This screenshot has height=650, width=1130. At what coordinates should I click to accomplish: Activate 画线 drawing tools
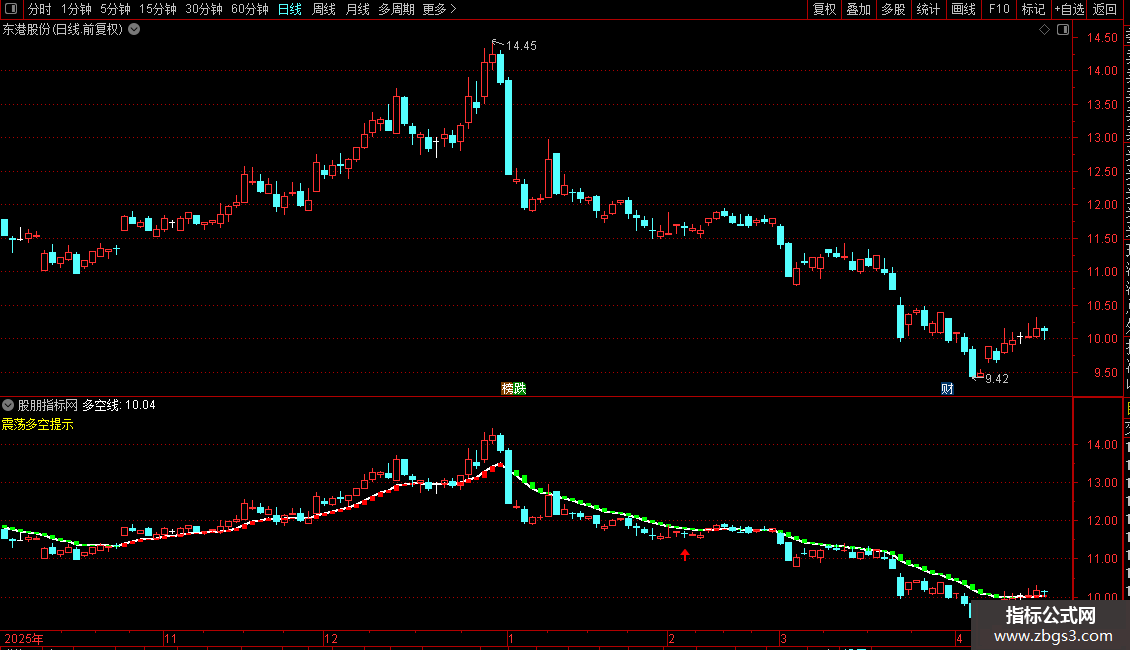[x=964, y=9]
